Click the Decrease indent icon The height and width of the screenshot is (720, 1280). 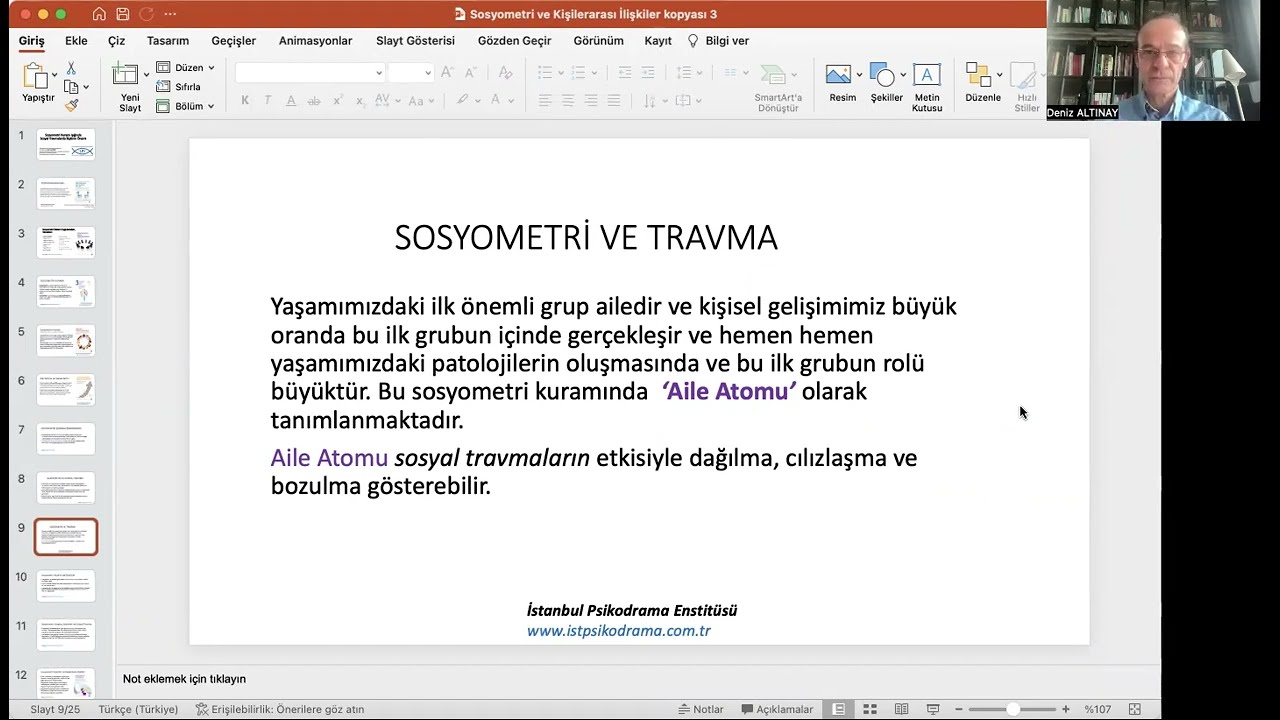click(625, 72)
